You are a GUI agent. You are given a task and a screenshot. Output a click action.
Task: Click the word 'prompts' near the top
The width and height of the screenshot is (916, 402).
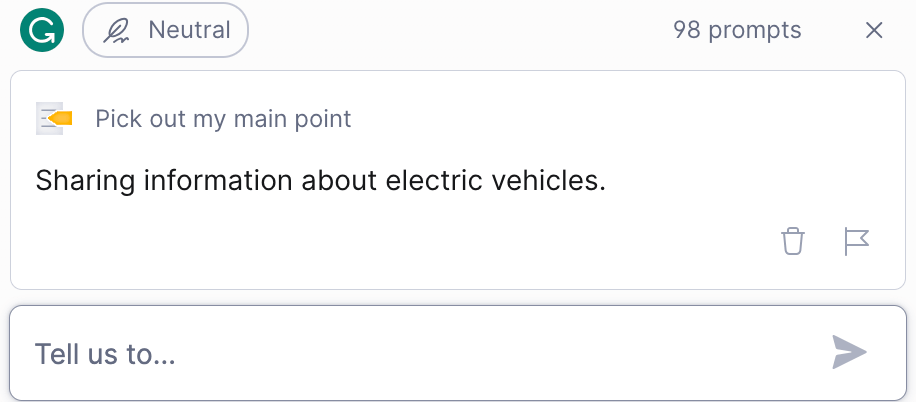[x=755, y=30]
